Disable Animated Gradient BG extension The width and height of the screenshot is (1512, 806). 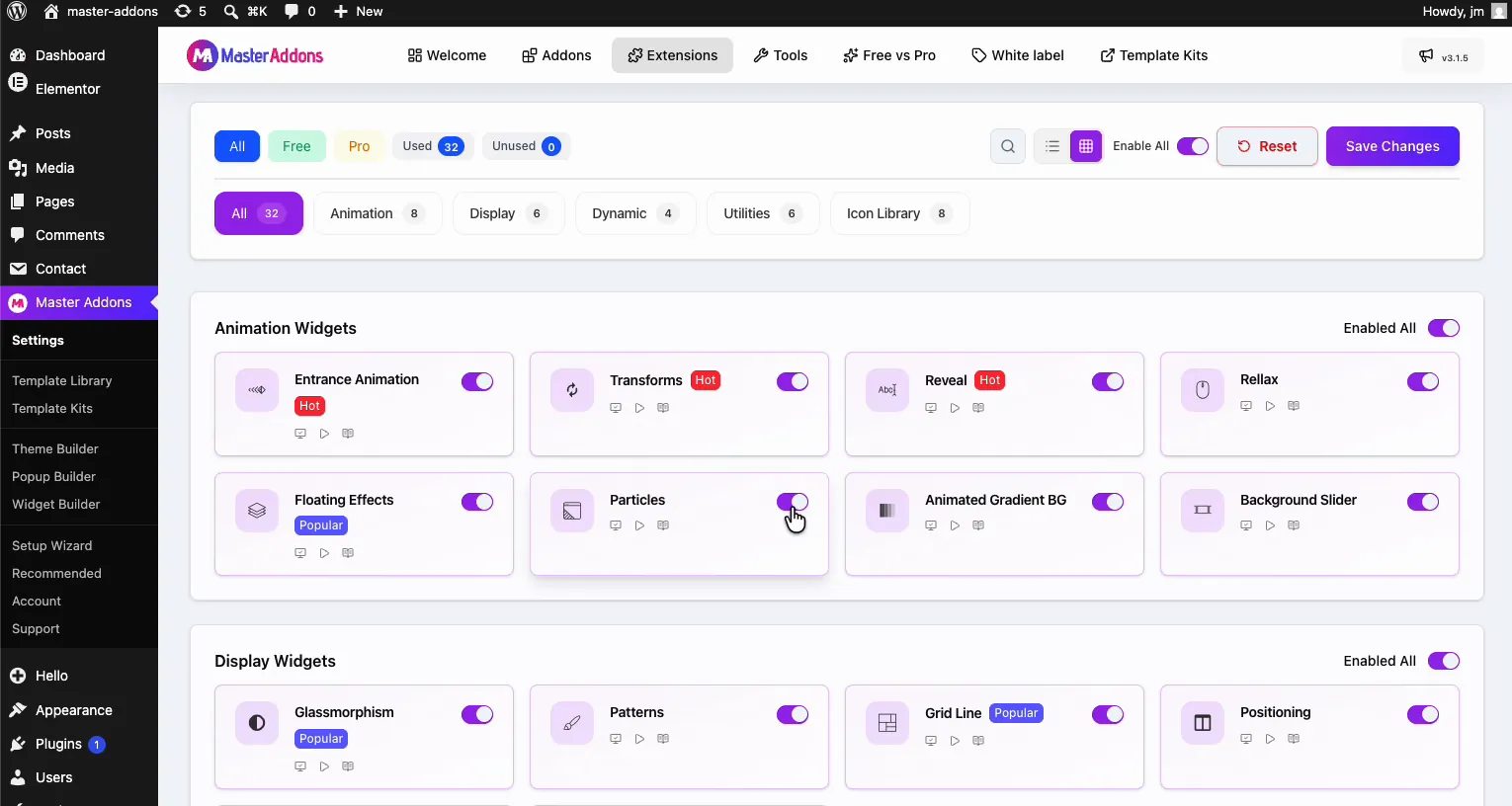coord(1108,502)
